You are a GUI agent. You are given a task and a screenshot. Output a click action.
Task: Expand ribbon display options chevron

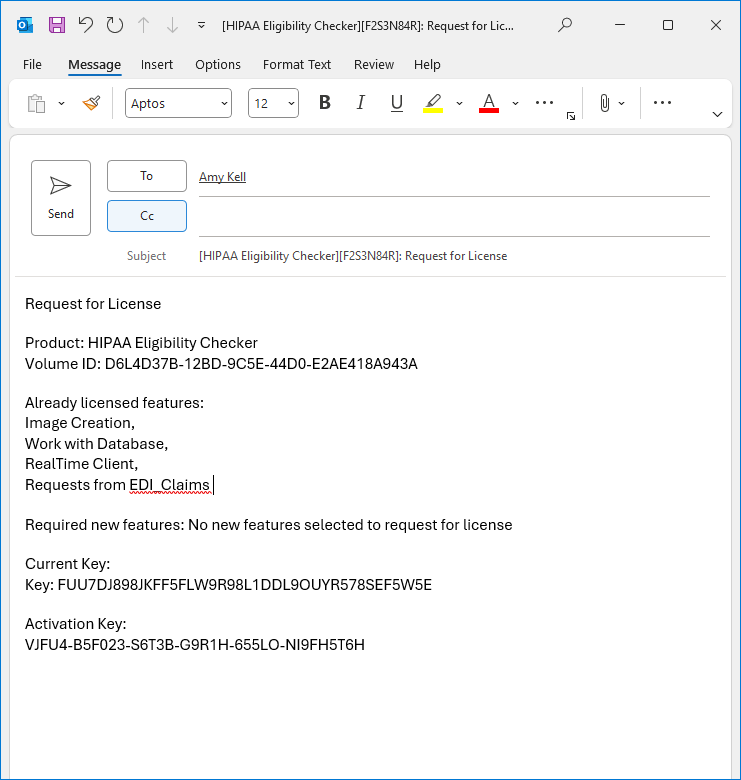pyautogui.click(x=717, y=114)
